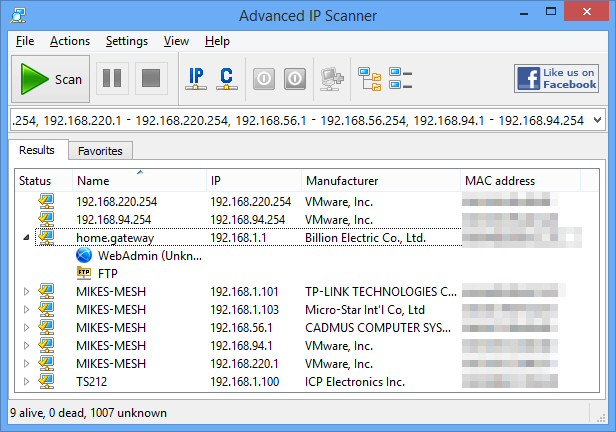Select the home.gateway device name
The image size is (616, 432).
coord(115,238)
